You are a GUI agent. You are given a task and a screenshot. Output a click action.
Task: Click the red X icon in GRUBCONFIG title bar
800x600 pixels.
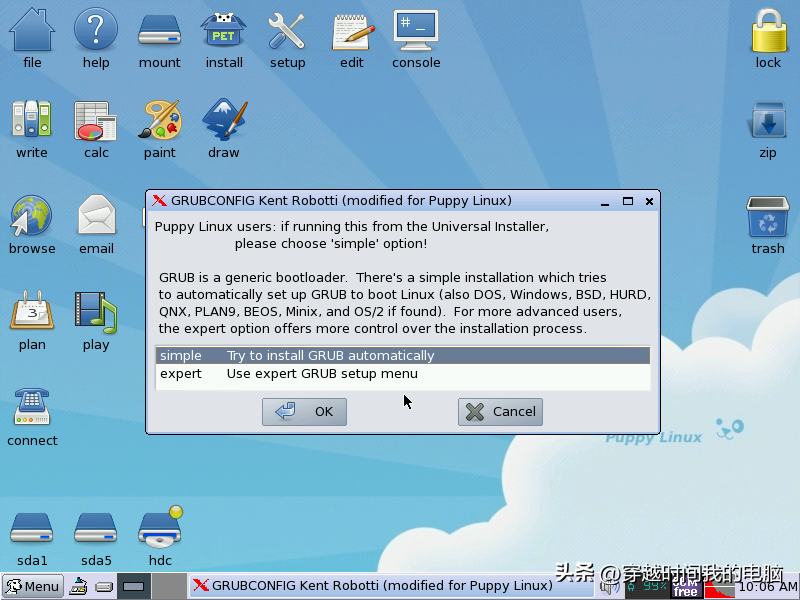159,201
